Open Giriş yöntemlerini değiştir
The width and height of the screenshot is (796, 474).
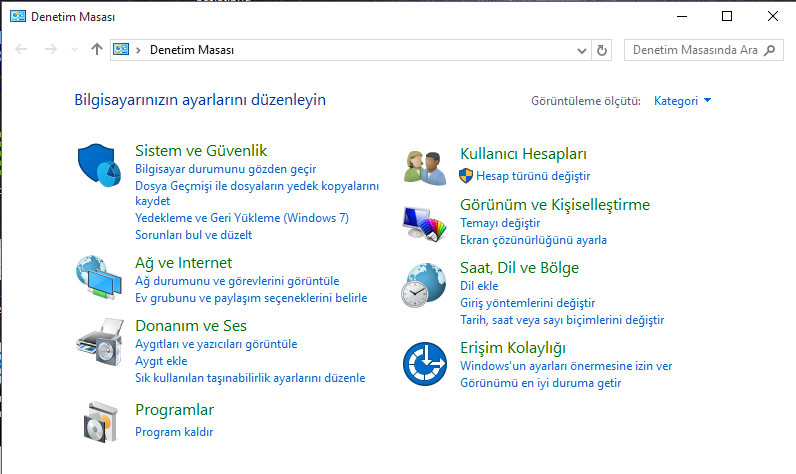point(527,303)
